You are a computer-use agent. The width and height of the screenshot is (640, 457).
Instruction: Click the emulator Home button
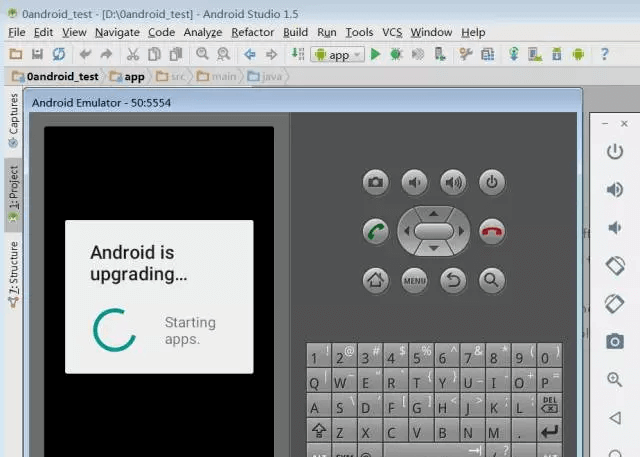pyautogui.click(x=376, y=280)
